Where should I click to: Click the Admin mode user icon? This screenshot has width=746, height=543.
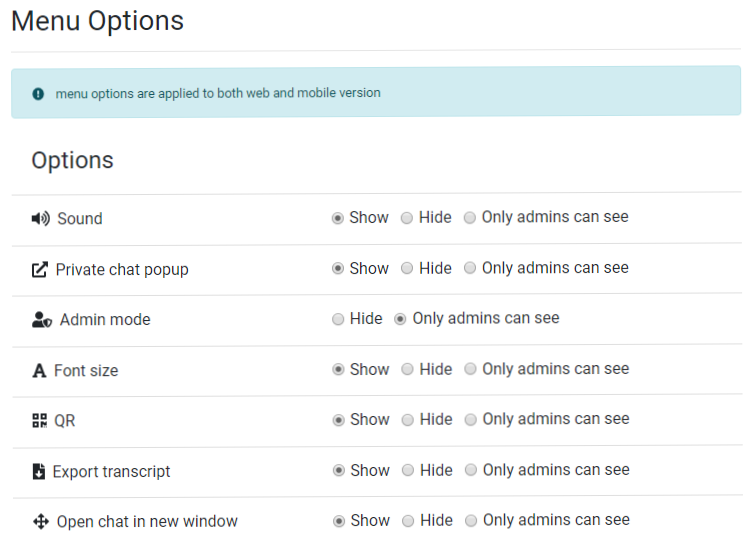(42, 320)
